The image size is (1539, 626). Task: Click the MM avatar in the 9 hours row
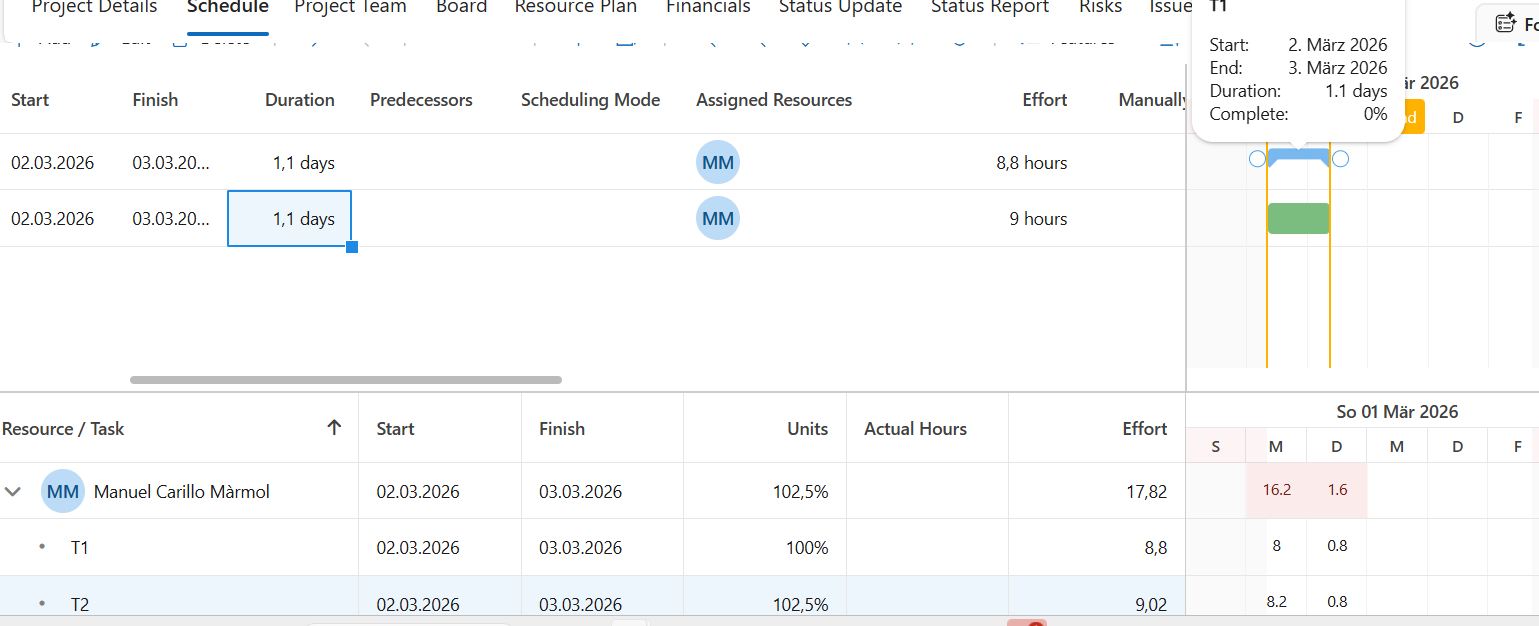pyautogui.click(x=718, y=218)
